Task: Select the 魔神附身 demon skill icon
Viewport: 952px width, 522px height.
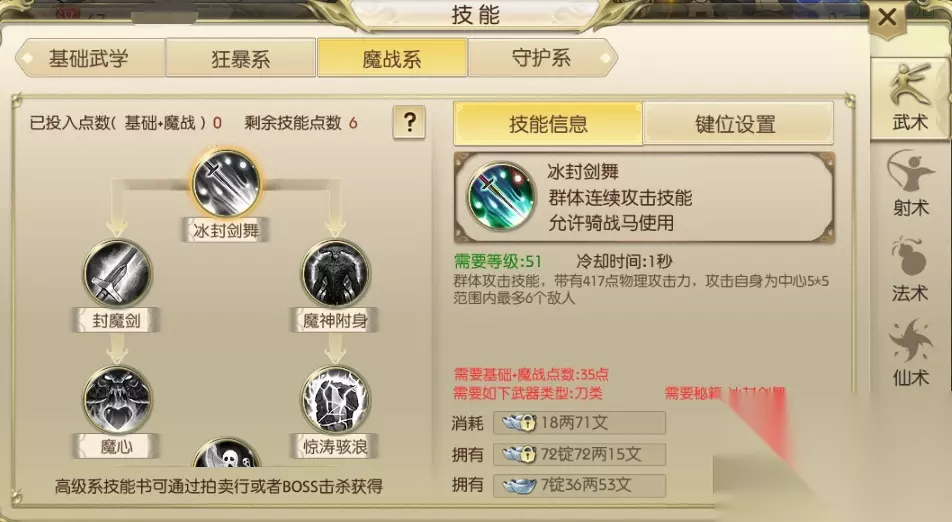Action: (x=336, y=273)
